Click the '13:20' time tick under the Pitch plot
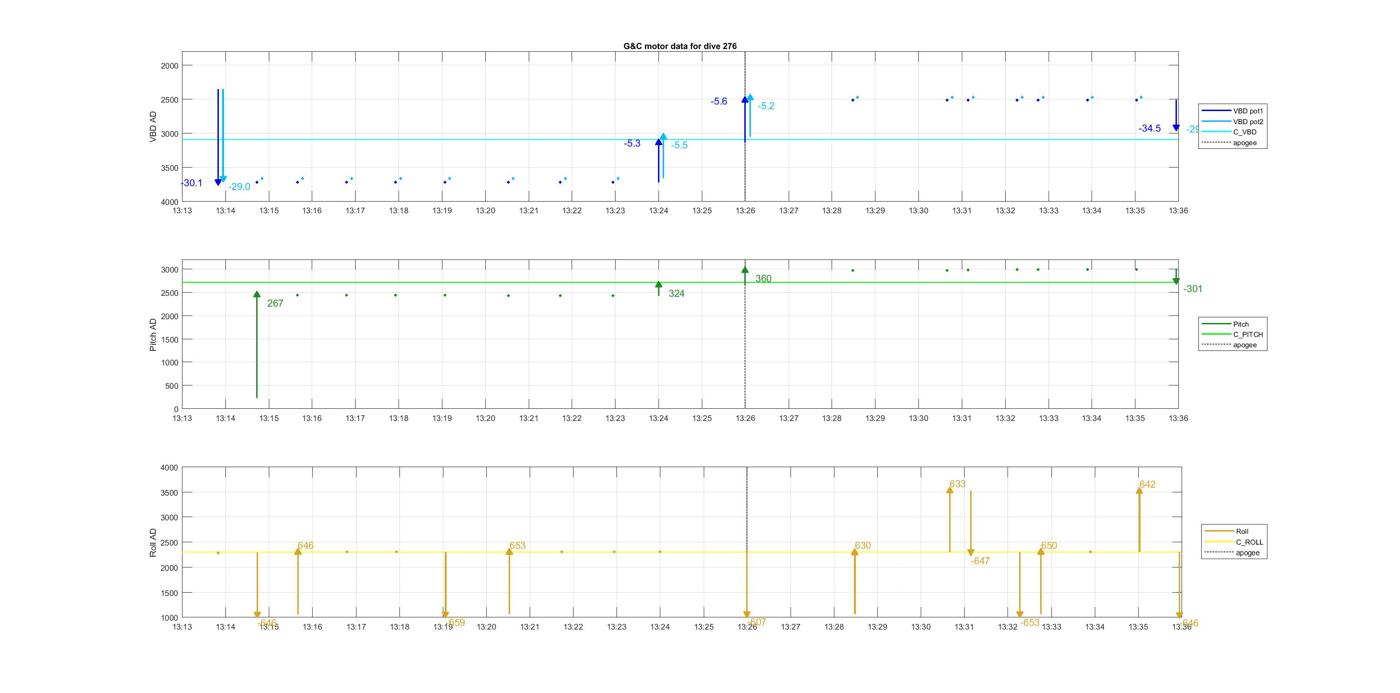 coord(486,418)
